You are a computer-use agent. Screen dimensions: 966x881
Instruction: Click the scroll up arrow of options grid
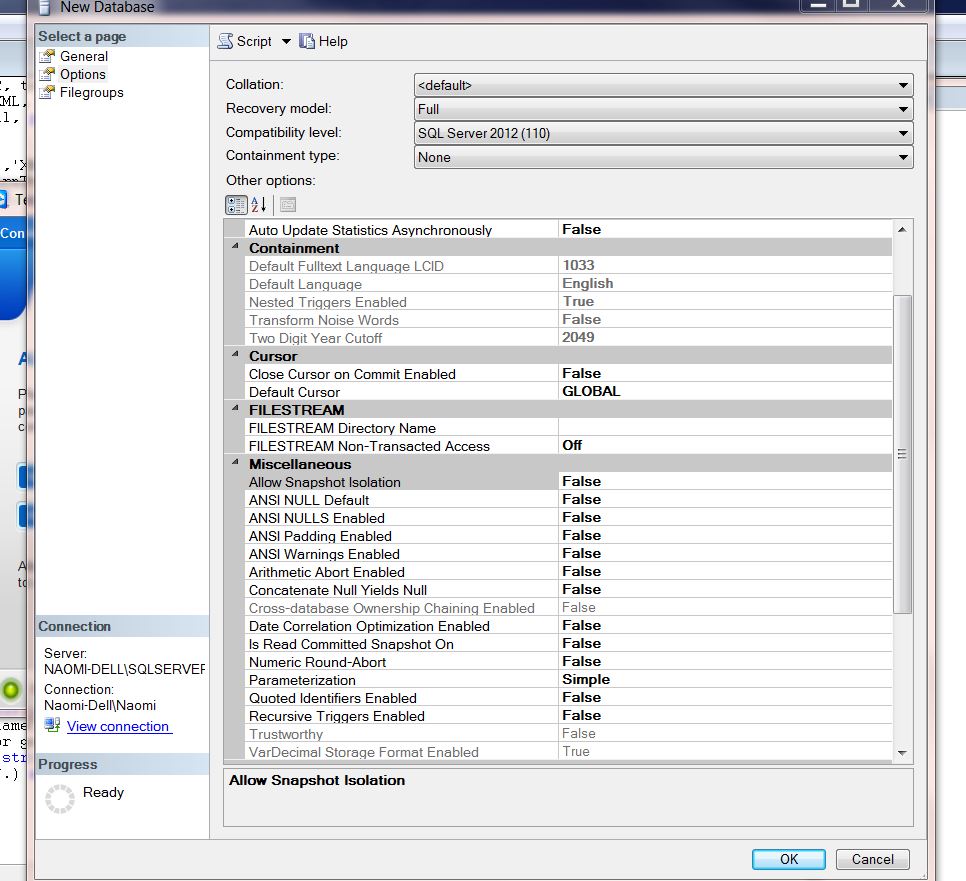pyautogui.click(x=902, y=230)
